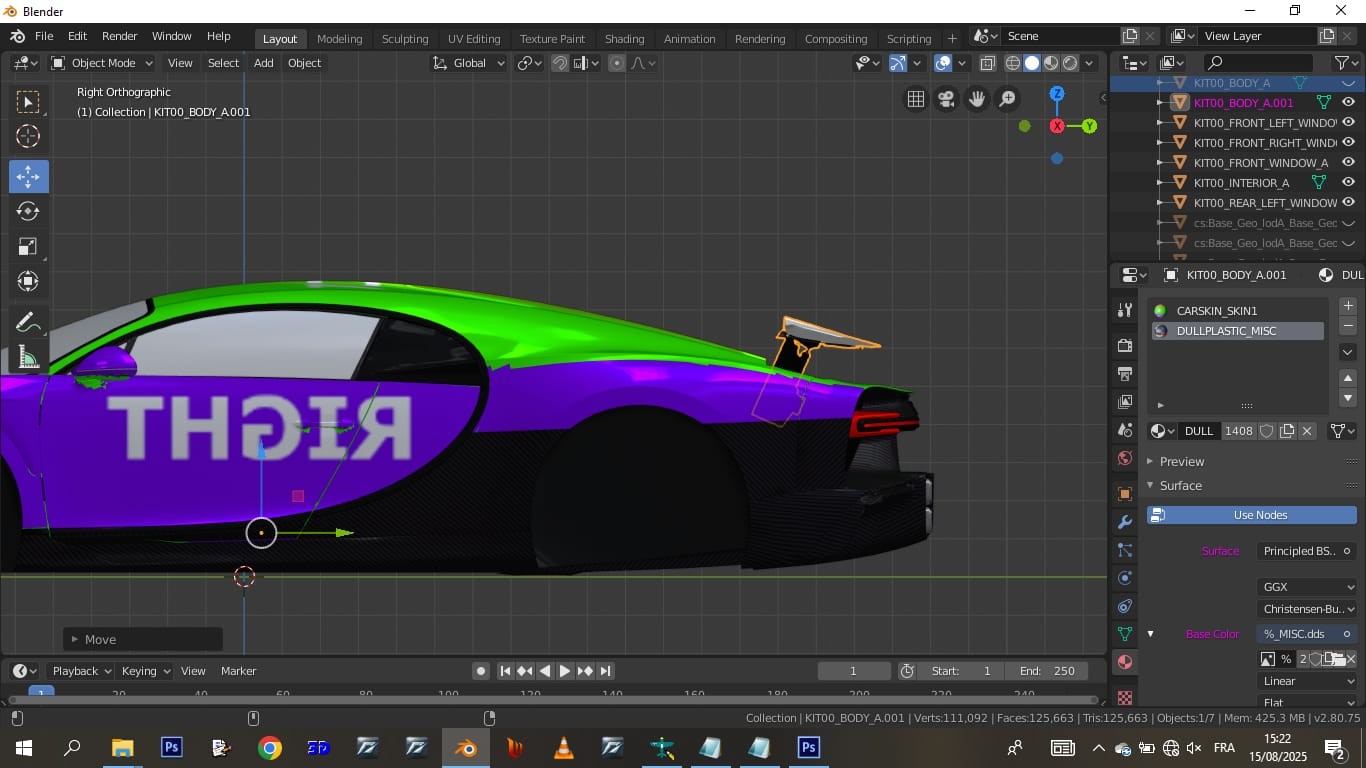The width and height of the screenshot is (1366, 768).
Task: Choose the Measure tool
Action: [x=28, y=357]
